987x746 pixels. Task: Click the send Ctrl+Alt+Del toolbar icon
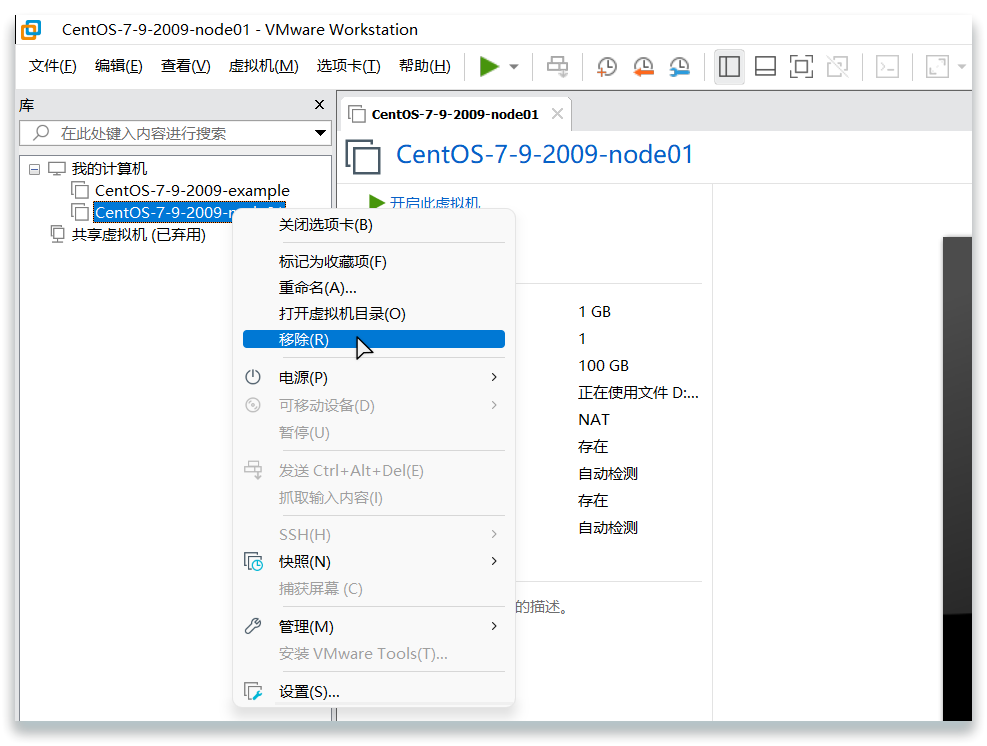tap(557, 66)
